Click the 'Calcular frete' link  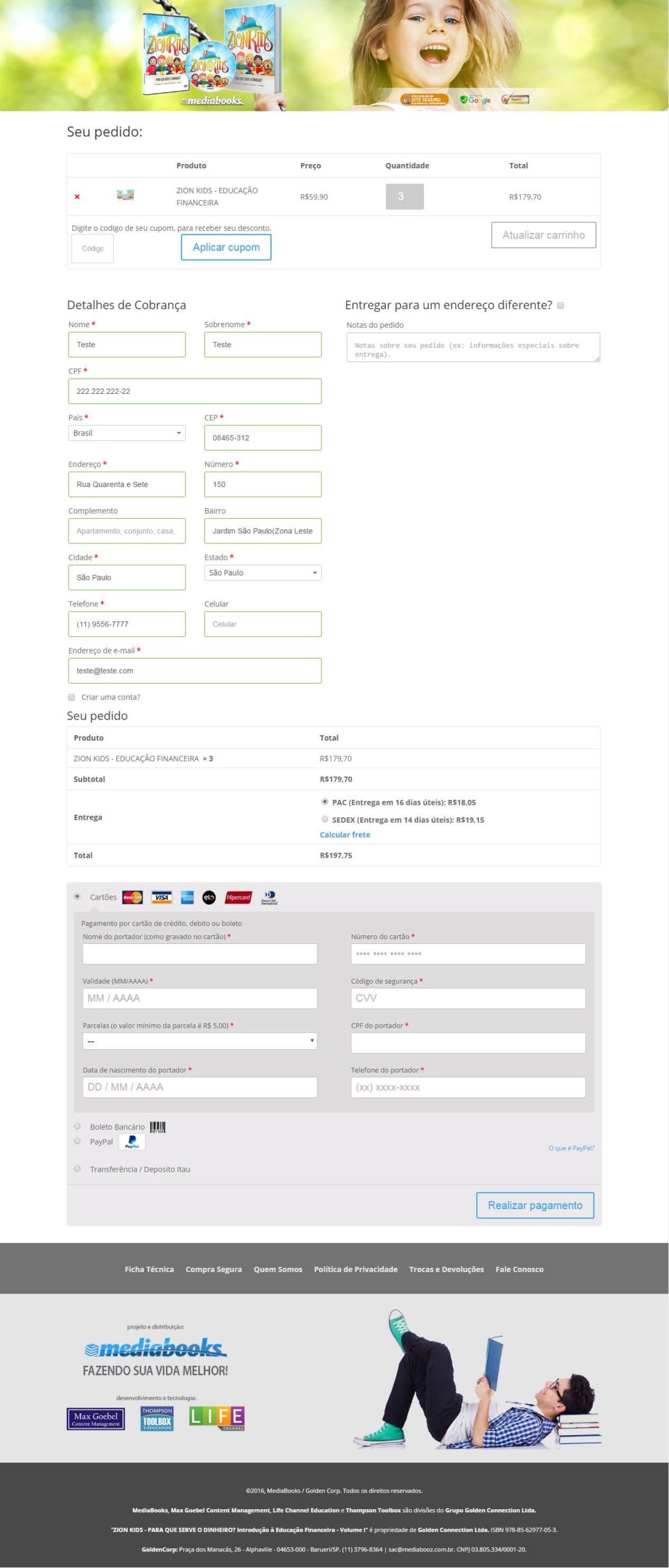coord(345,835)
